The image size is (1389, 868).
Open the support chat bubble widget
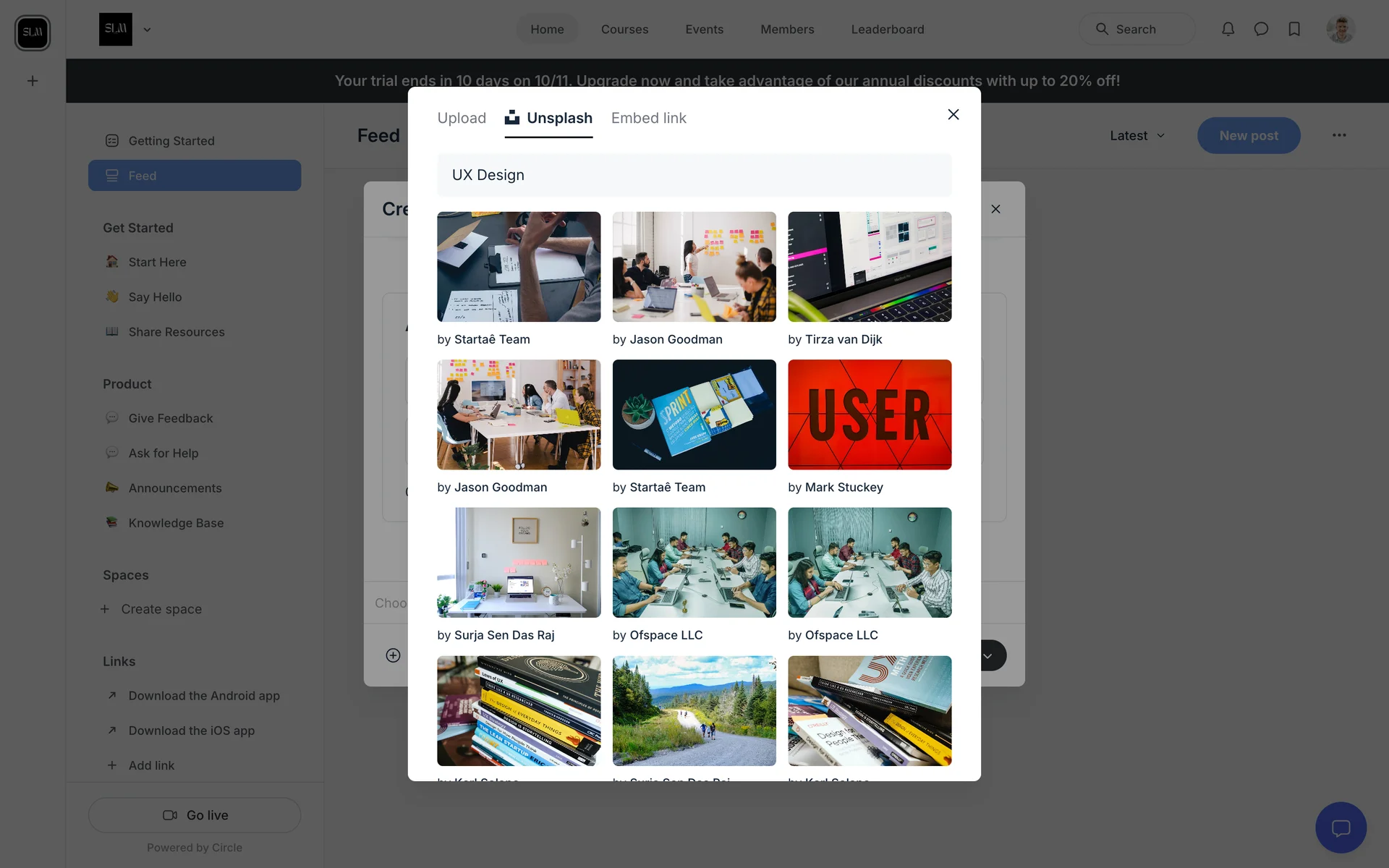click(1341, 827)
